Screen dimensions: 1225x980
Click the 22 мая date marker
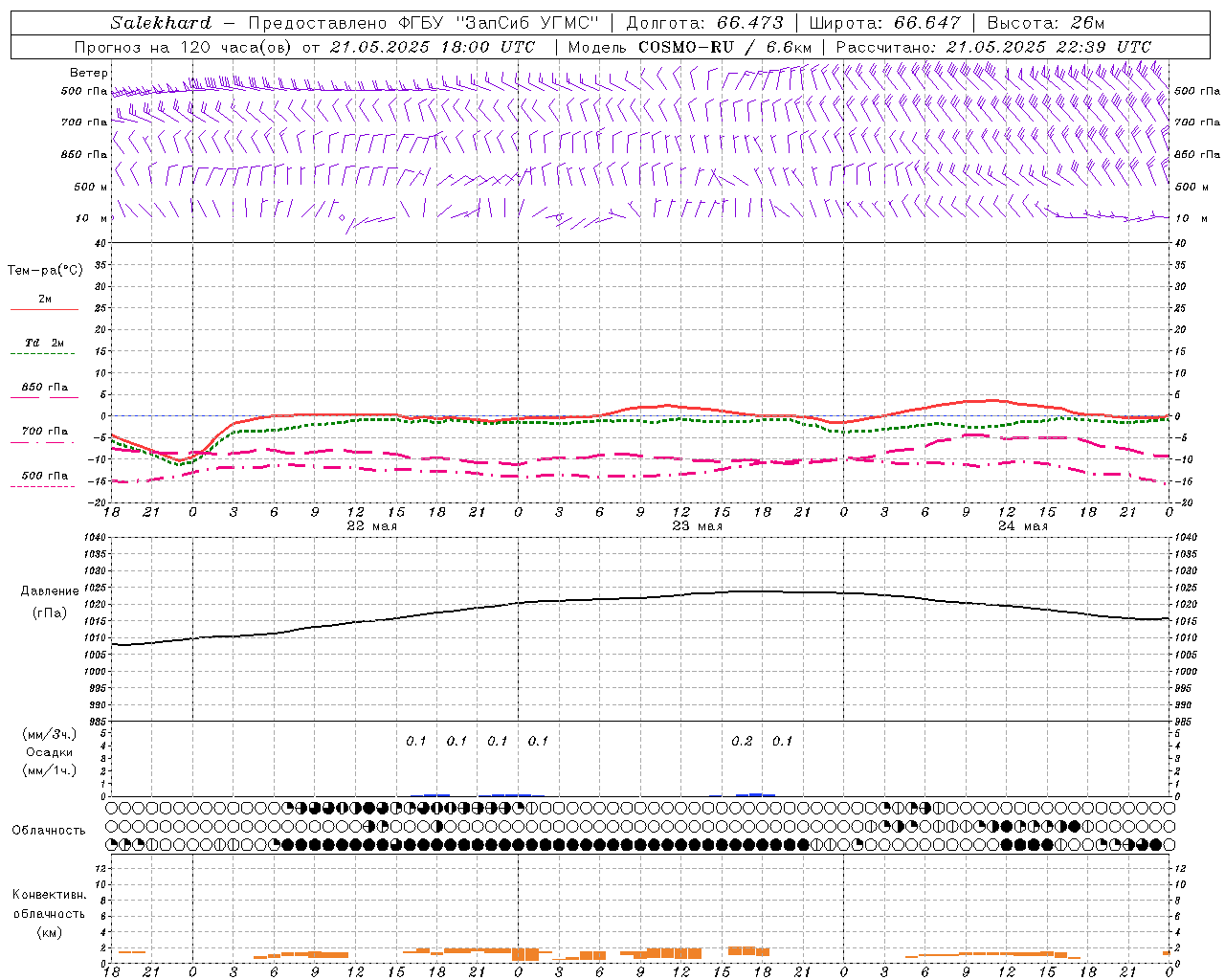tap(372, 526)
